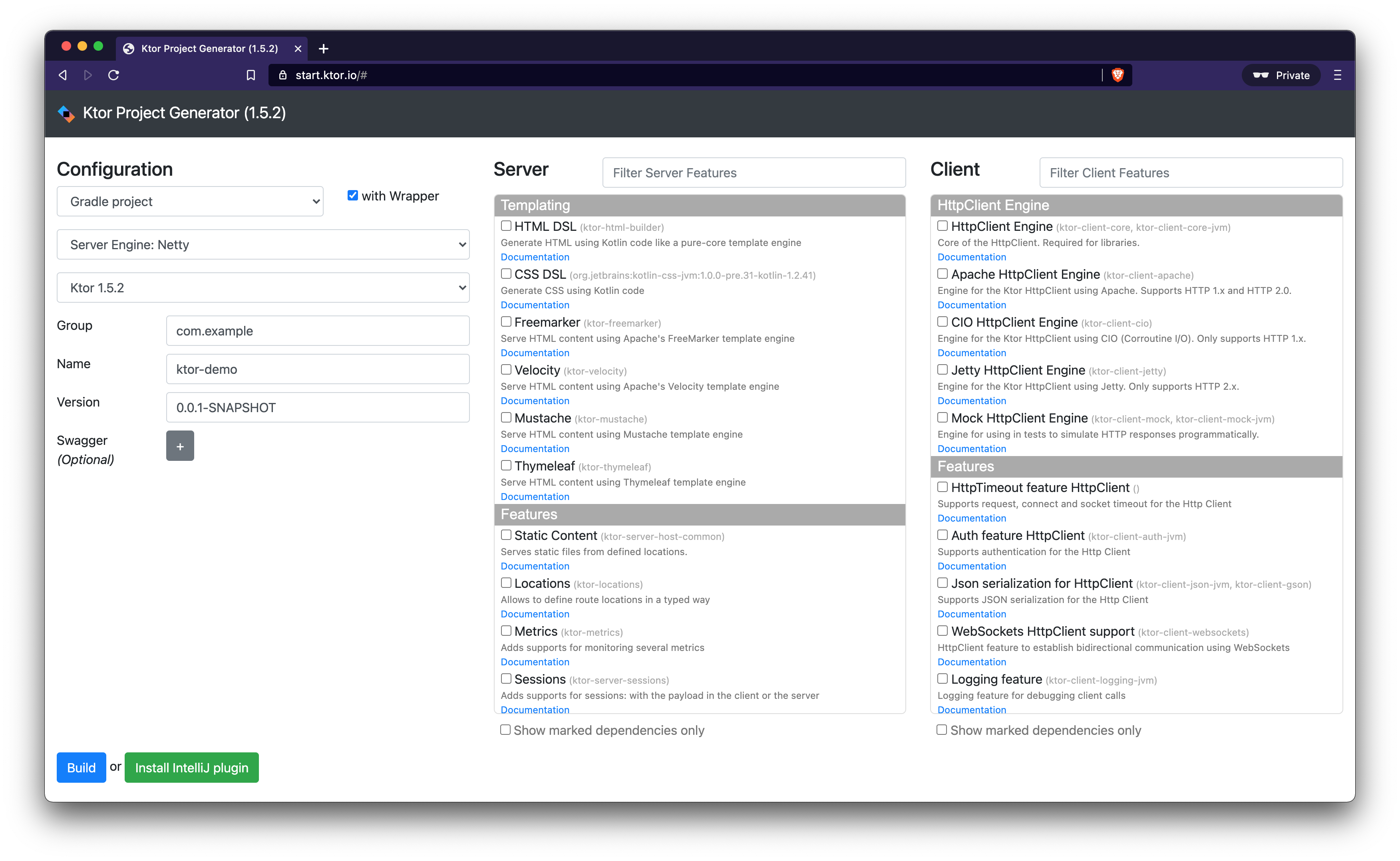Click the blue Build button
The image size is (1400, 861).
pos(82,768)
